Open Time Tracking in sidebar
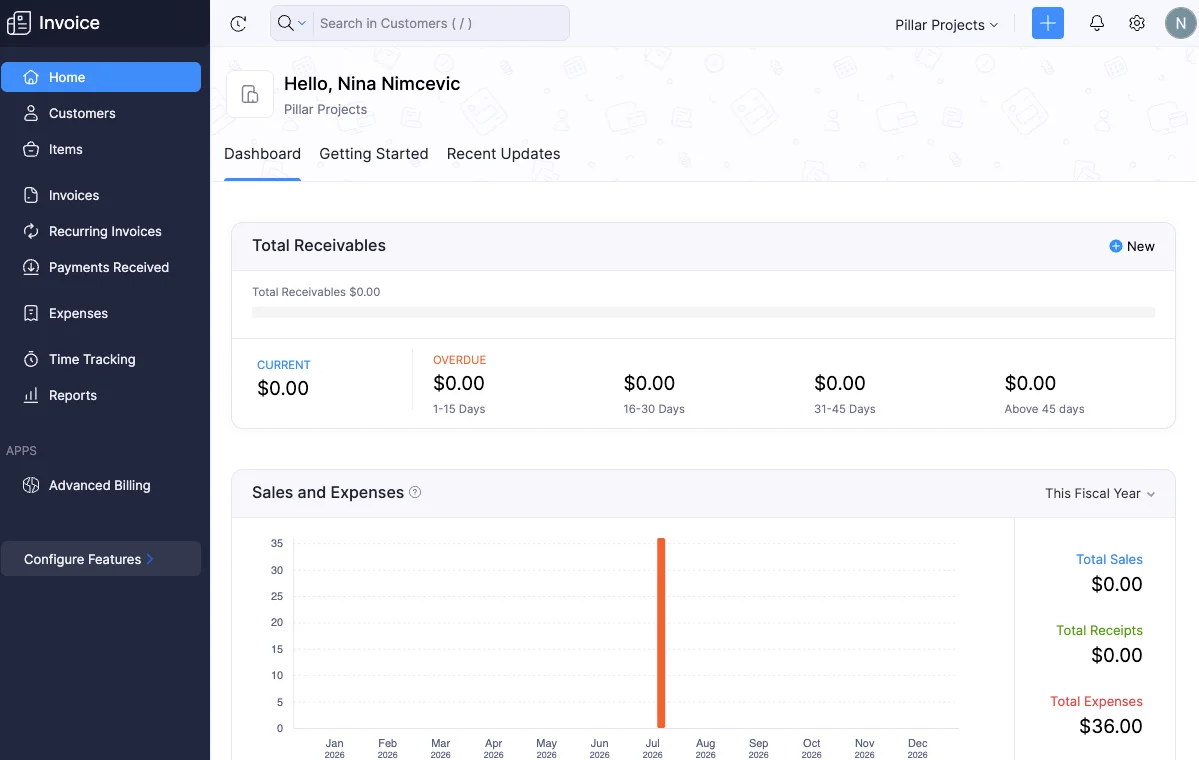Screen dimensions: 1199x760 point(101,359)
